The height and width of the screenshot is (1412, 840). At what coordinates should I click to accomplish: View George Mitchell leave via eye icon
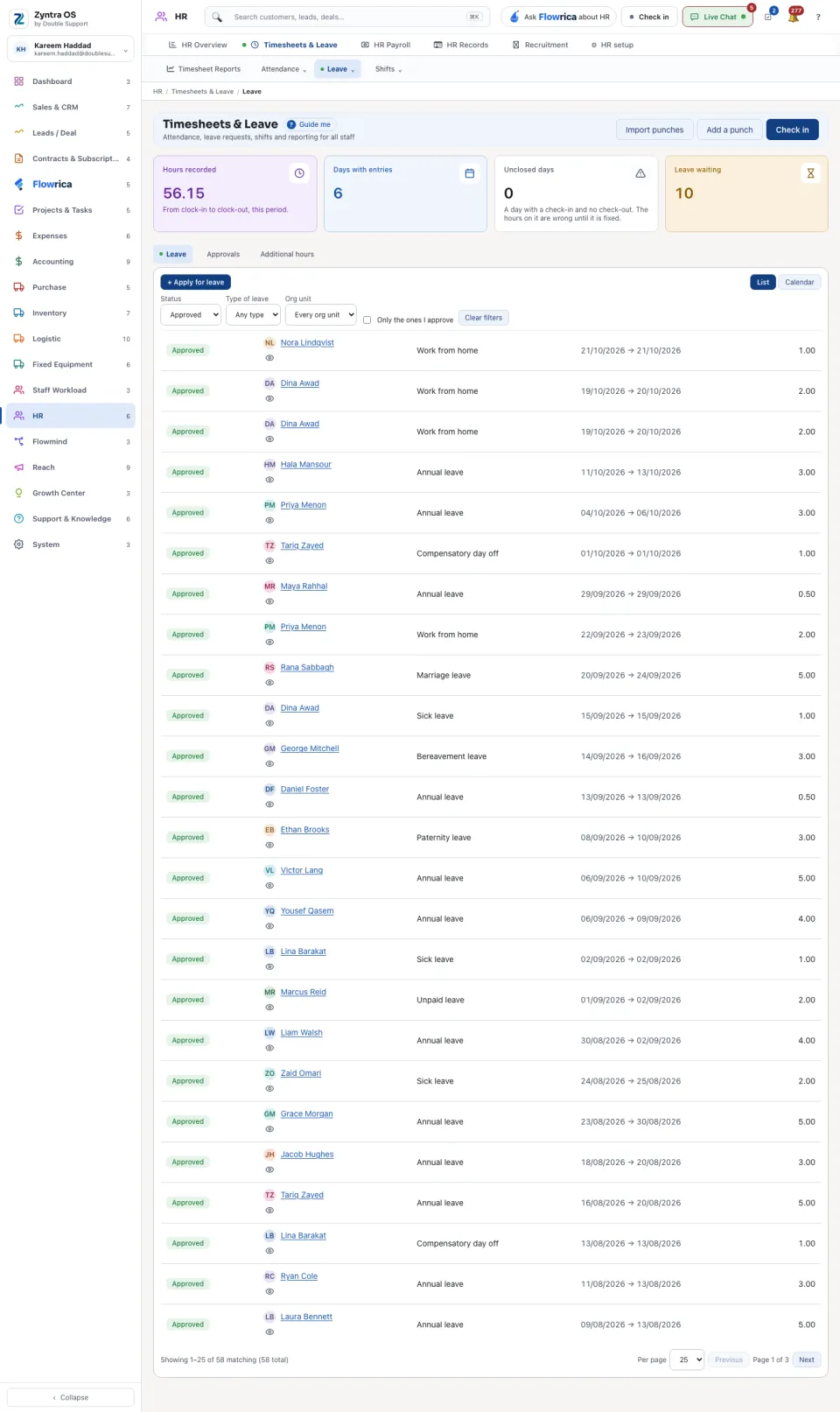(x=269, y=763)
